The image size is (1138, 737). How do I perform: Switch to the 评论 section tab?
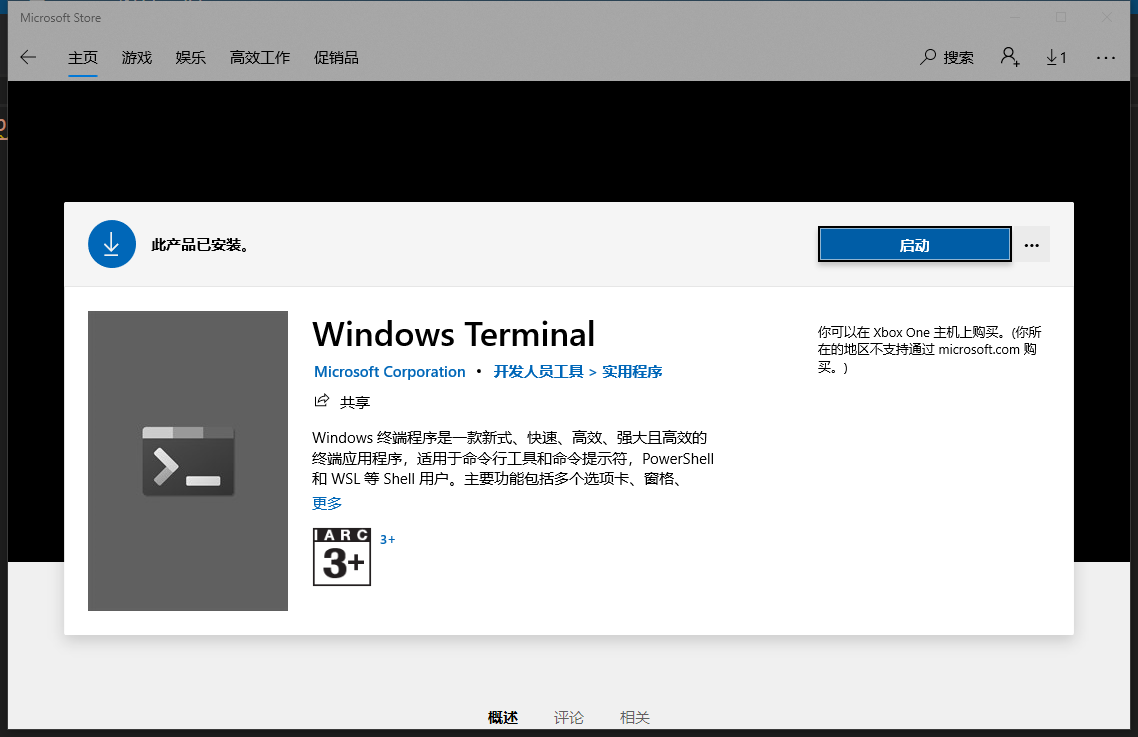point(569,717)
